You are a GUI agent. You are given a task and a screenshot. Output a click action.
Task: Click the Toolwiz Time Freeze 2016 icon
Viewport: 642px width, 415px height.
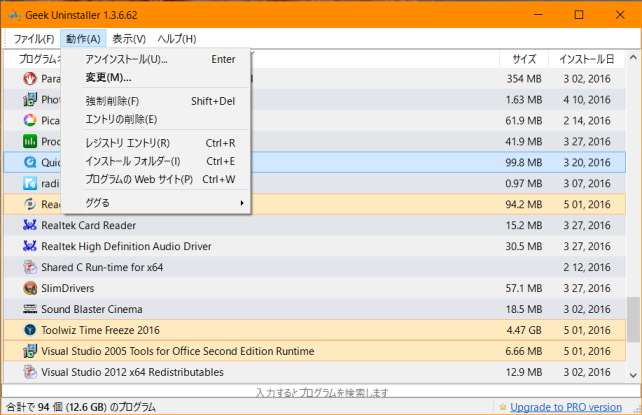coord(30,330)
